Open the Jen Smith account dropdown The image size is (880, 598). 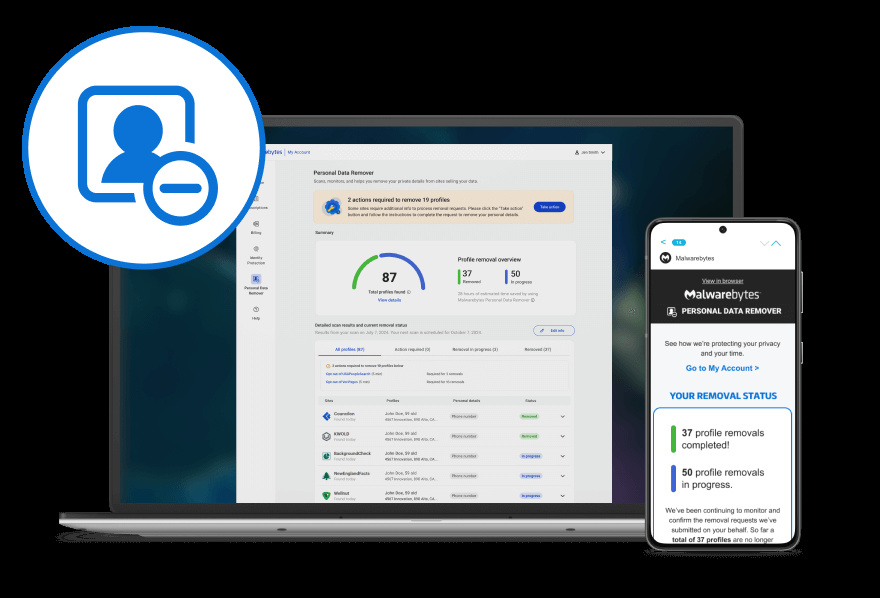point(589,152)
